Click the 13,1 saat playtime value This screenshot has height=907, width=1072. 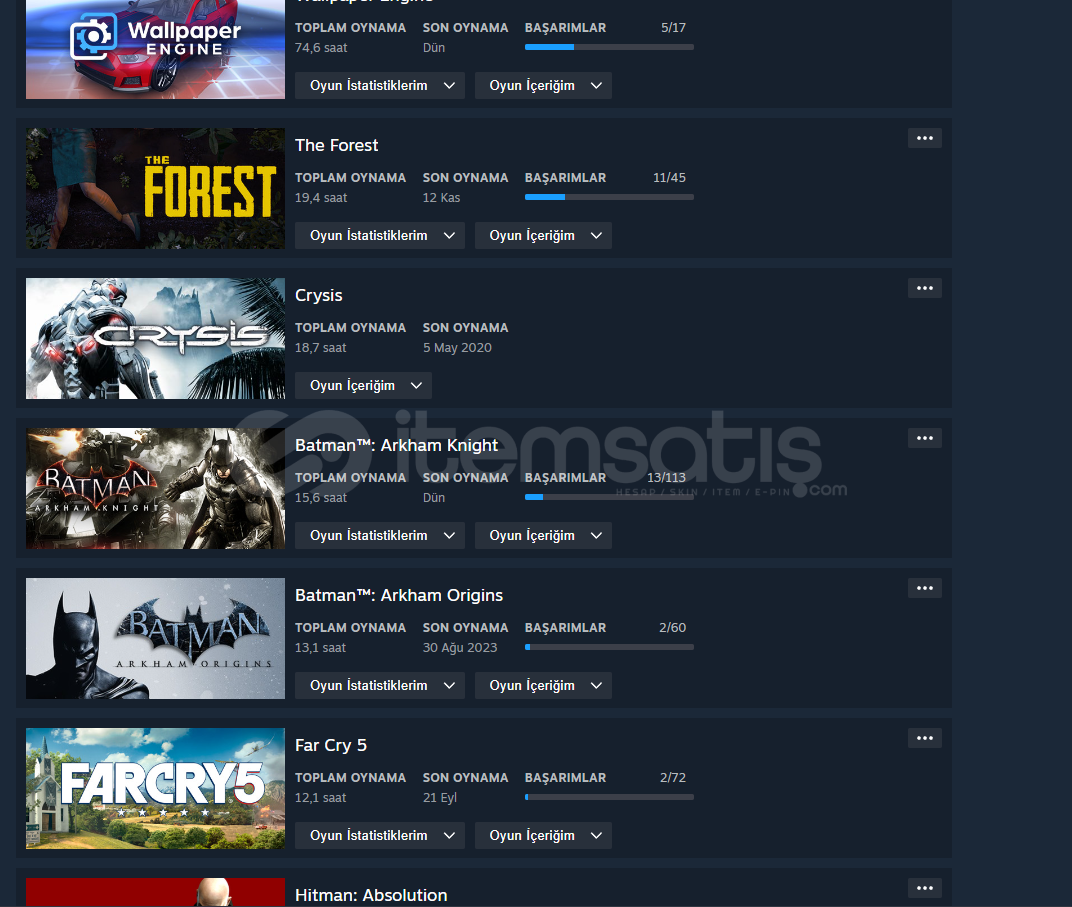[x=321, y=648]
